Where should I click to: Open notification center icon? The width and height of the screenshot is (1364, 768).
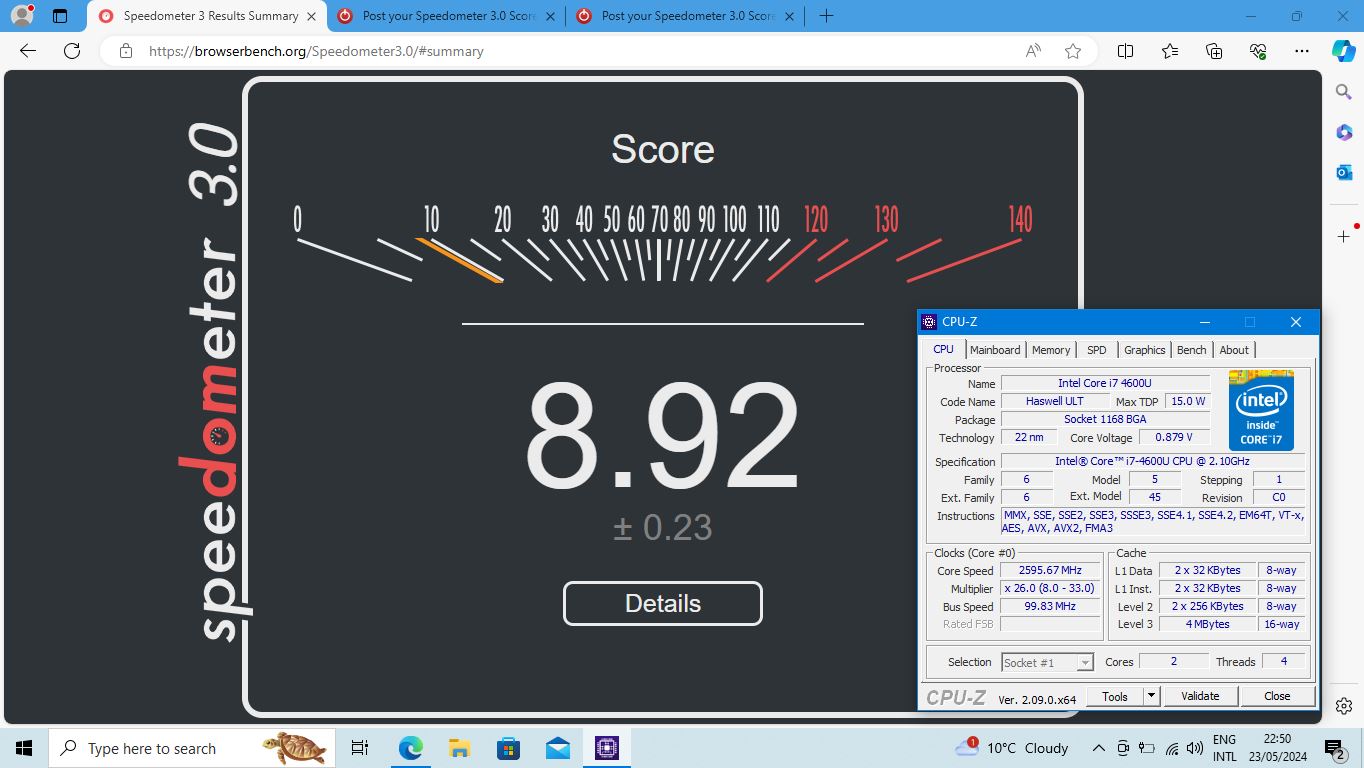1334,748
